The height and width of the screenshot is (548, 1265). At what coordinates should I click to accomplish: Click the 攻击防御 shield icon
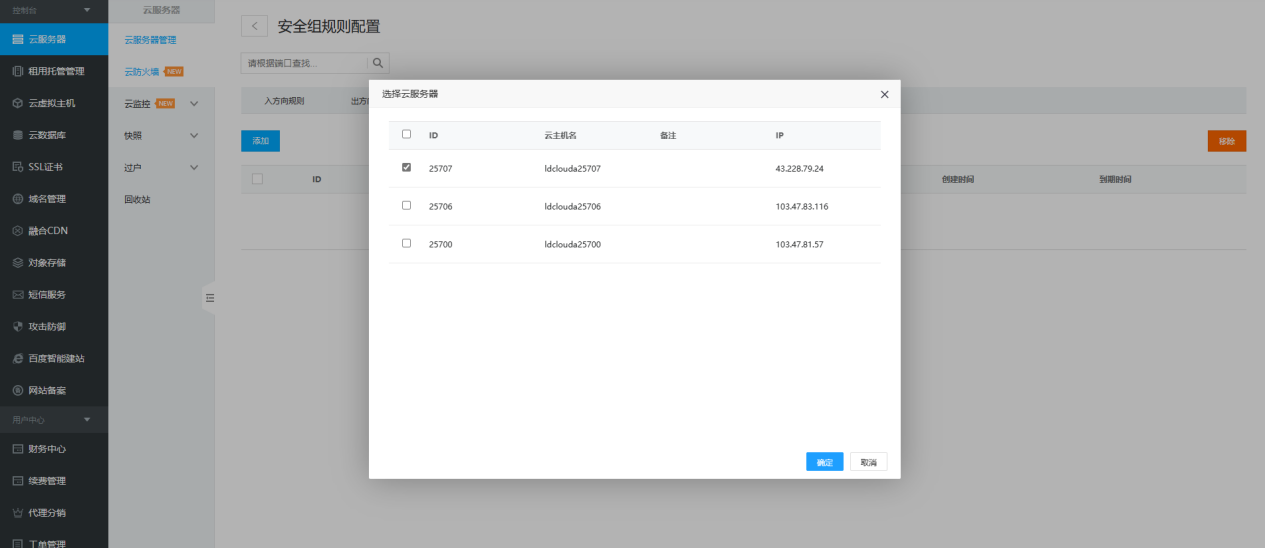click(17, 327)
